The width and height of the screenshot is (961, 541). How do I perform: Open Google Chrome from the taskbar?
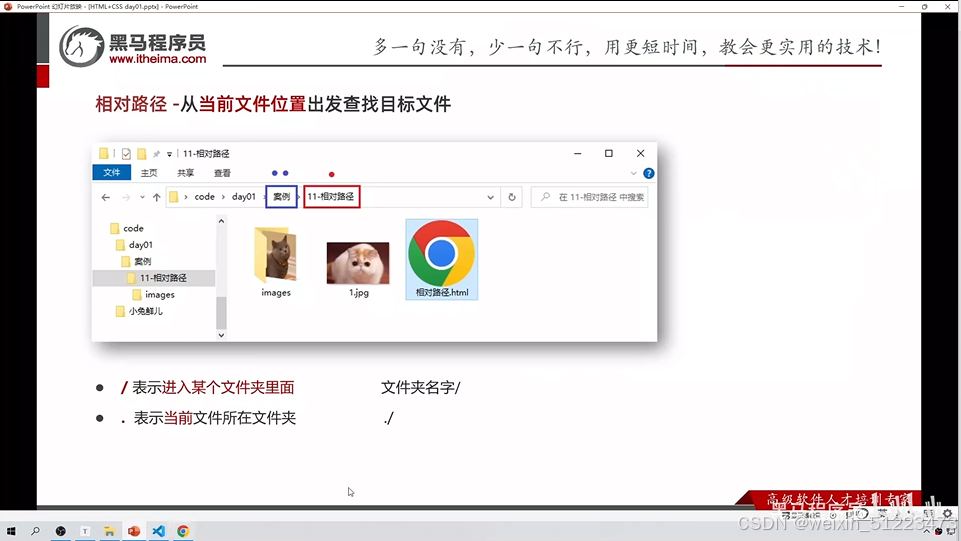183,531
